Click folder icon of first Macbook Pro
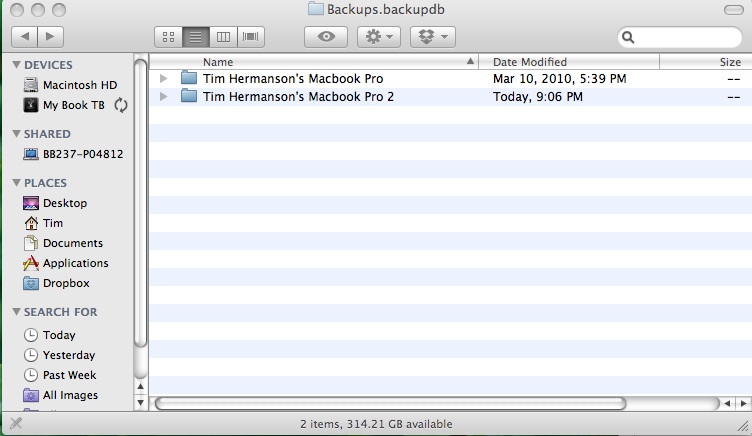 point(189,78)
